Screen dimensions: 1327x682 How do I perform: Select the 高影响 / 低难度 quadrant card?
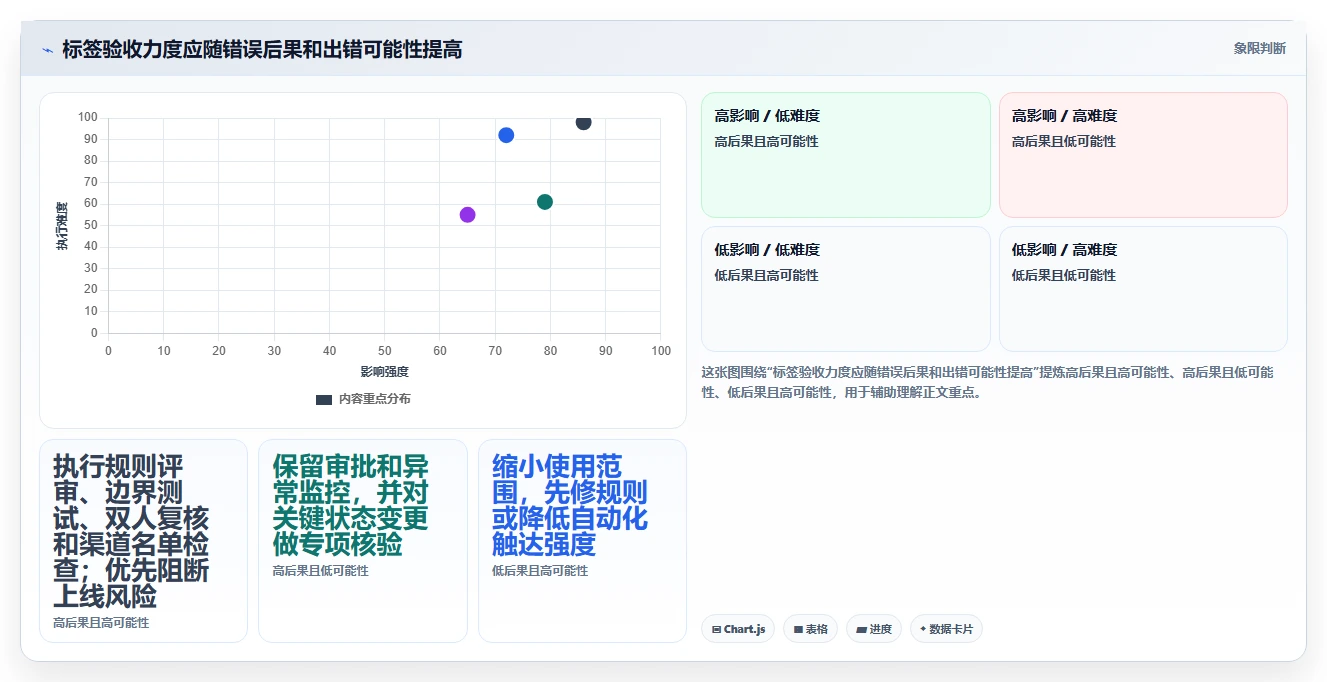[x=846, y=155]
